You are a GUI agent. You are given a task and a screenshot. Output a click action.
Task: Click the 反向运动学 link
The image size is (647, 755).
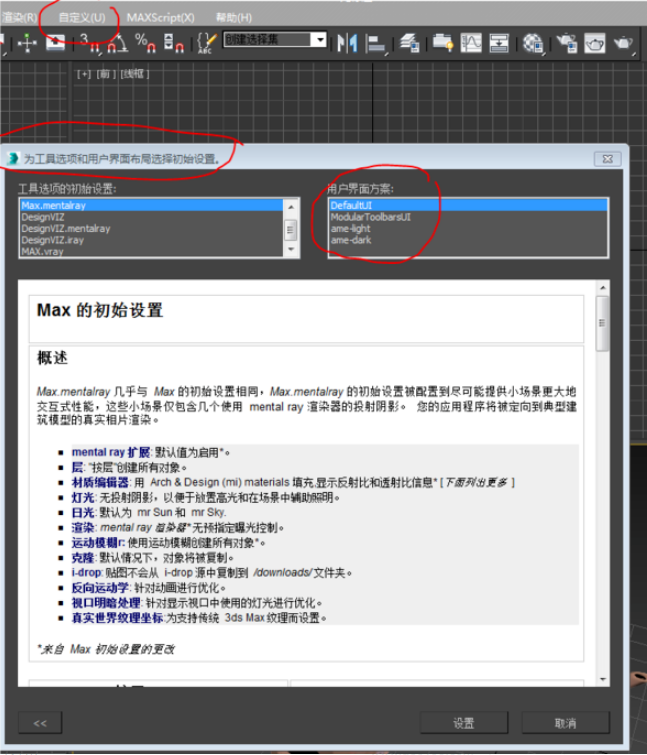(100, 588)
